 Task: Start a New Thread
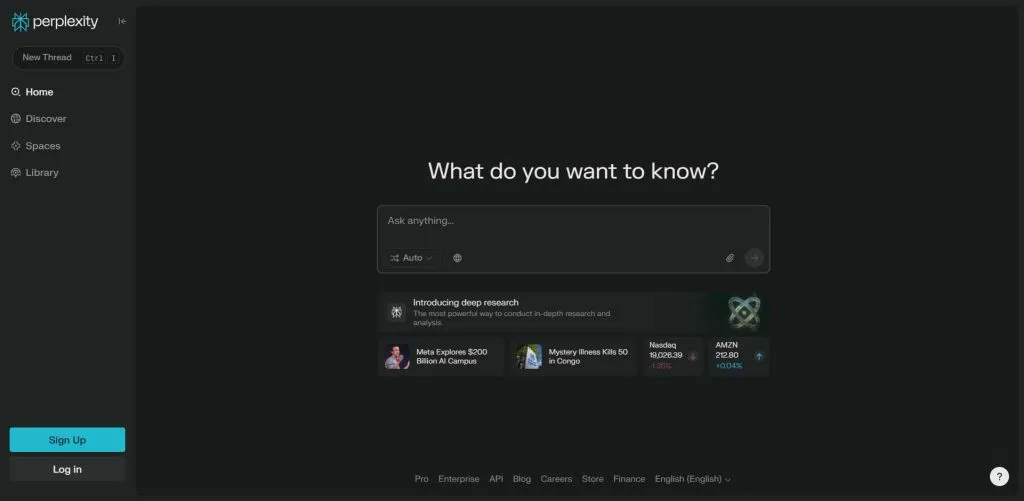coord(69,57)
